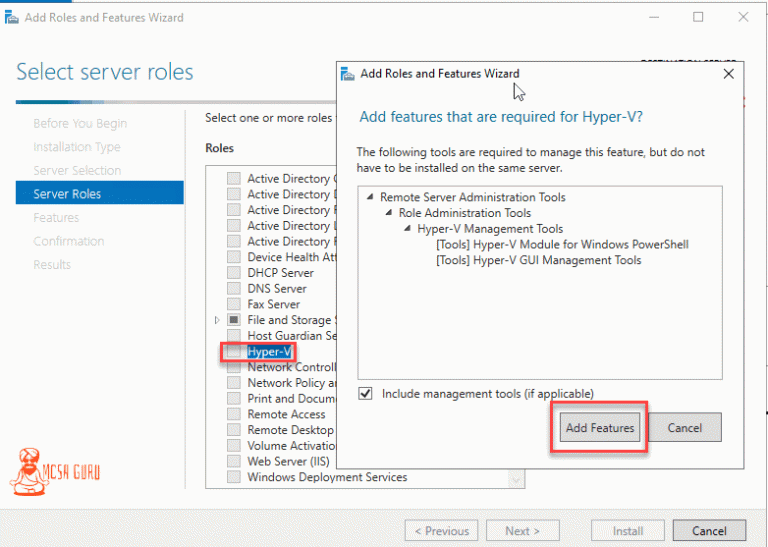Open the Server Roles step
Image resolution: width=768 pixels, height=547 pixels.
pos(99,192)
